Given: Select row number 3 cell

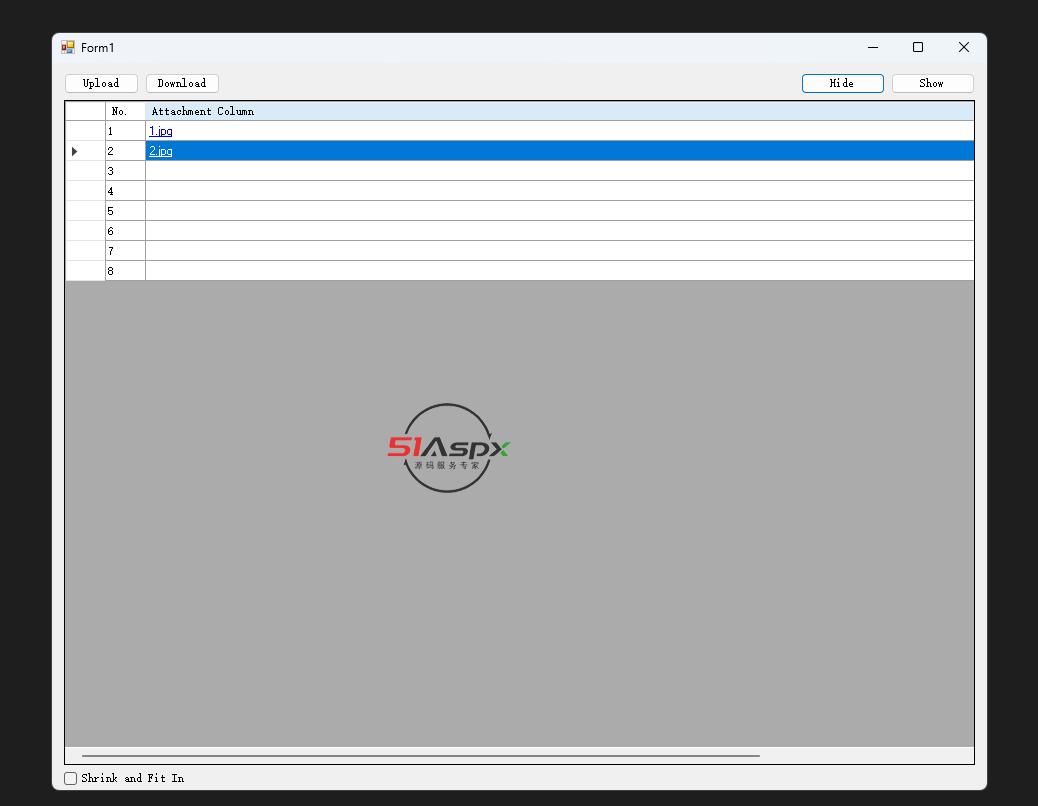Looking at the screenshot, I should click(x=125, y=171).
